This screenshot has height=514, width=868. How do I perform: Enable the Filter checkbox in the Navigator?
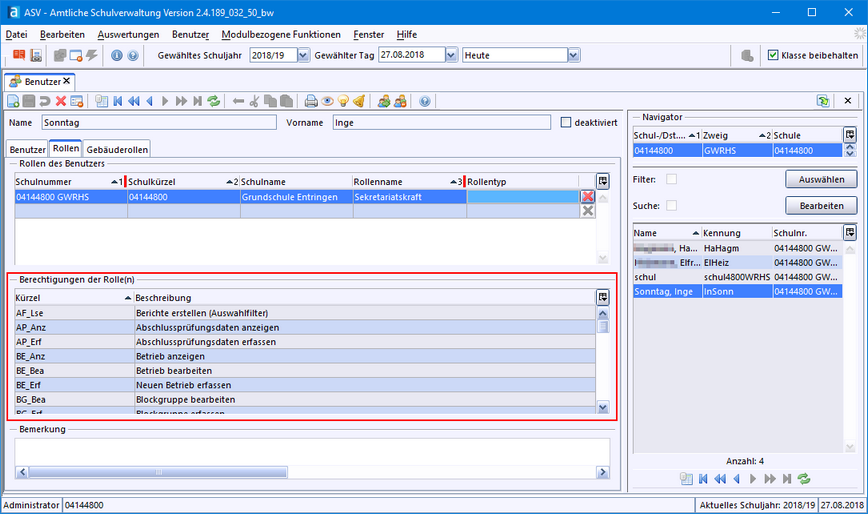(x=672, y=179)
